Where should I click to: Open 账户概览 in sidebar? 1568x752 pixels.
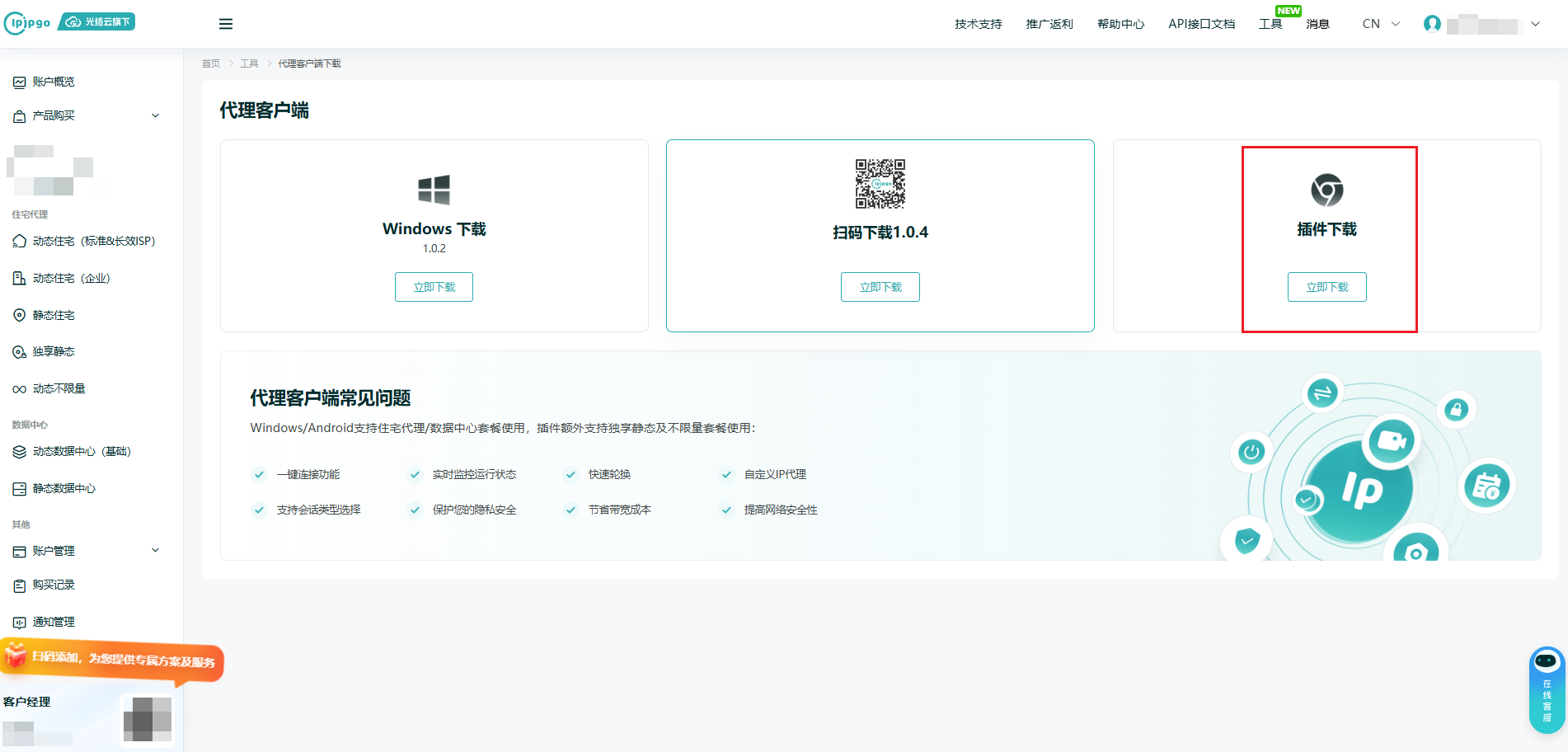54,82
